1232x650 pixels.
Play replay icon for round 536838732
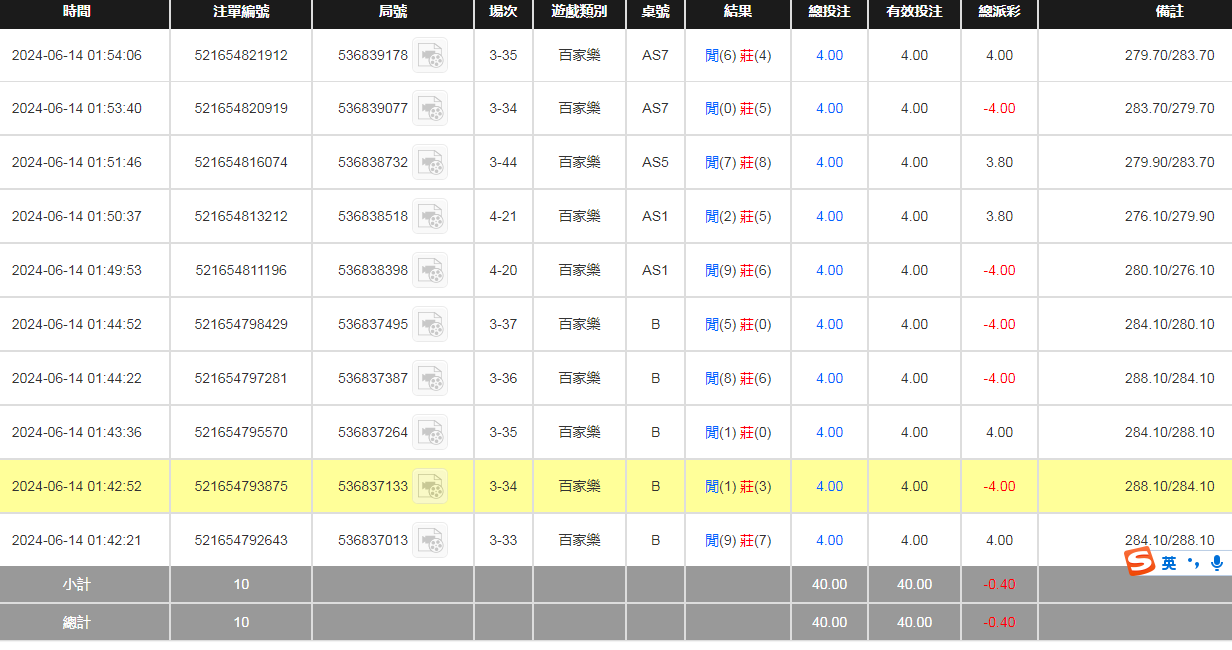(430, 163)
